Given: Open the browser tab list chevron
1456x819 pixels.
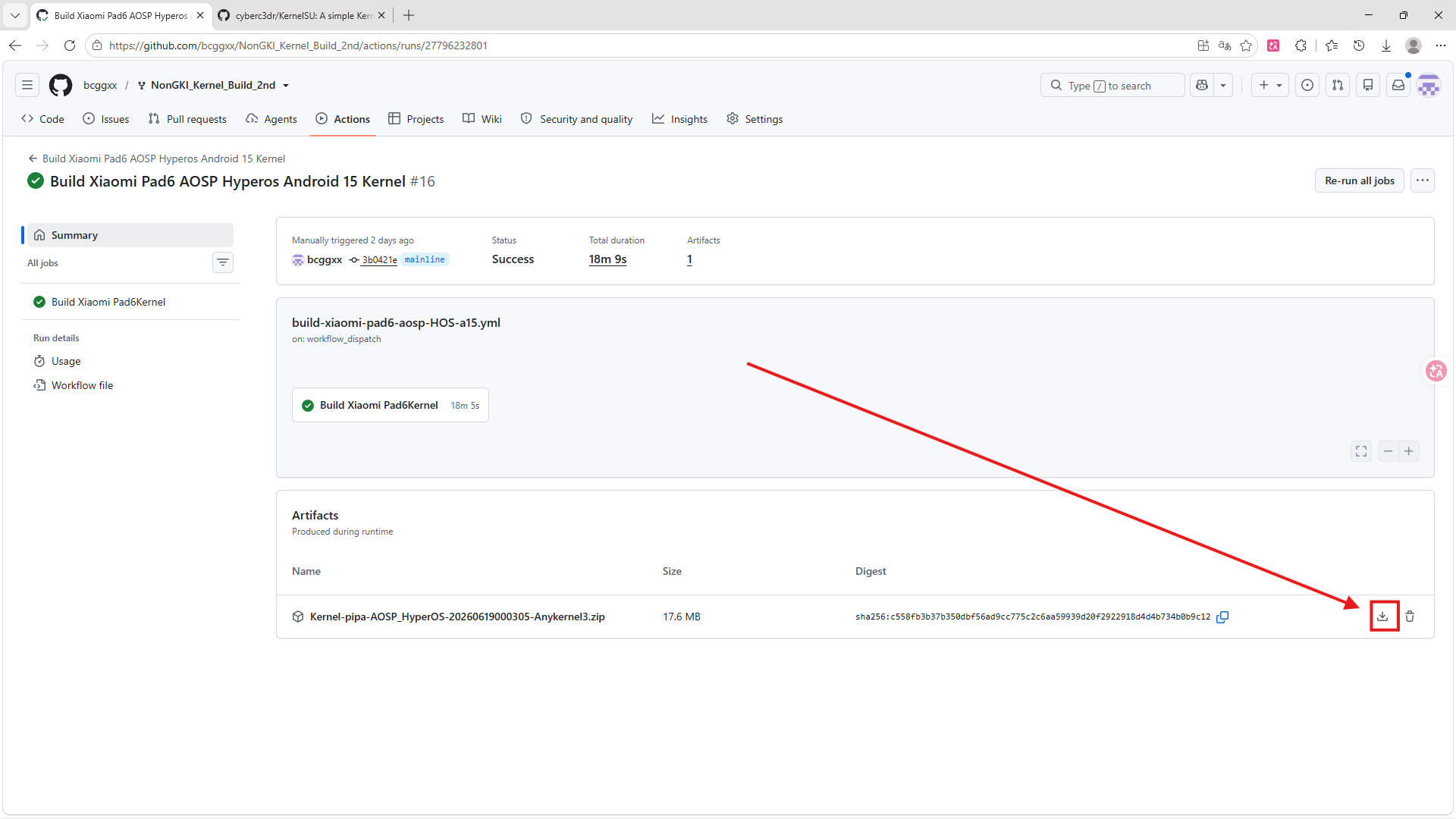Looking at the screenshot, I should tap(15, 15).
